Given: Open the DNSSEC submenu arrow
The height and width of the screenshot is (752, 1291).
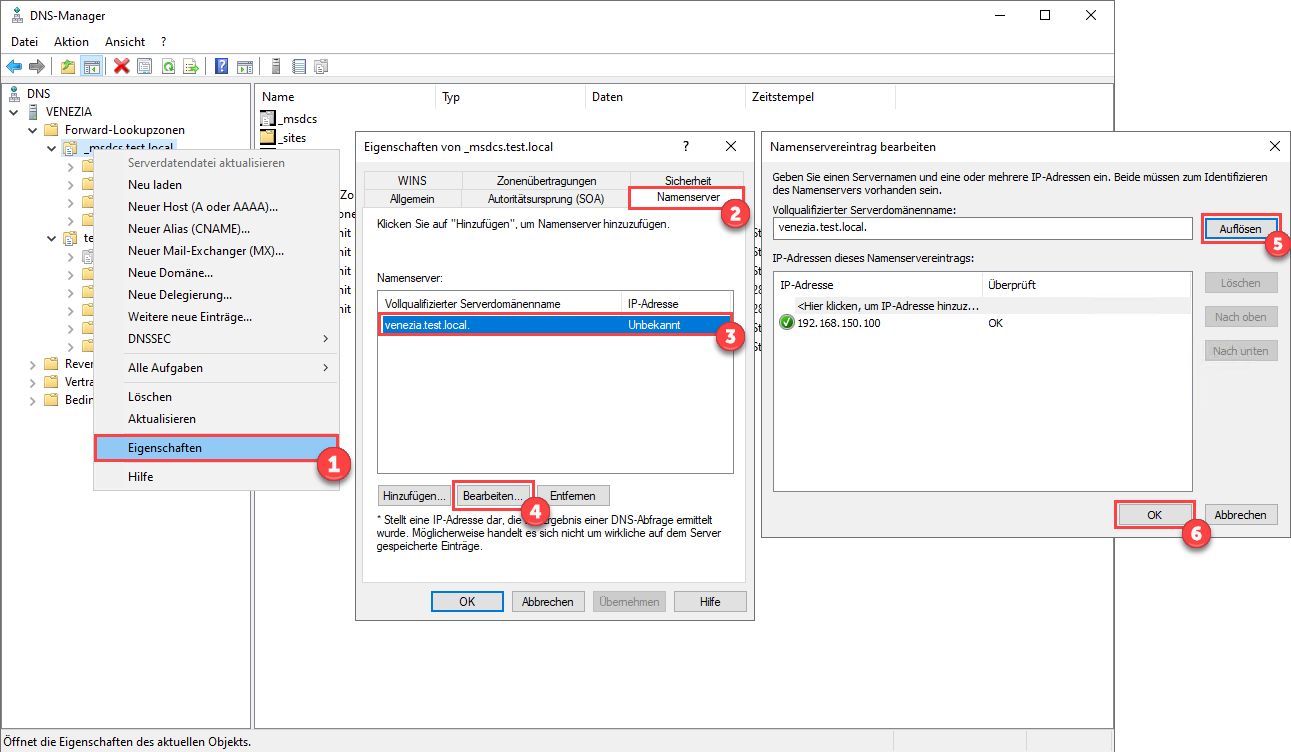Looking at the screenshot, I should point(326,339).
